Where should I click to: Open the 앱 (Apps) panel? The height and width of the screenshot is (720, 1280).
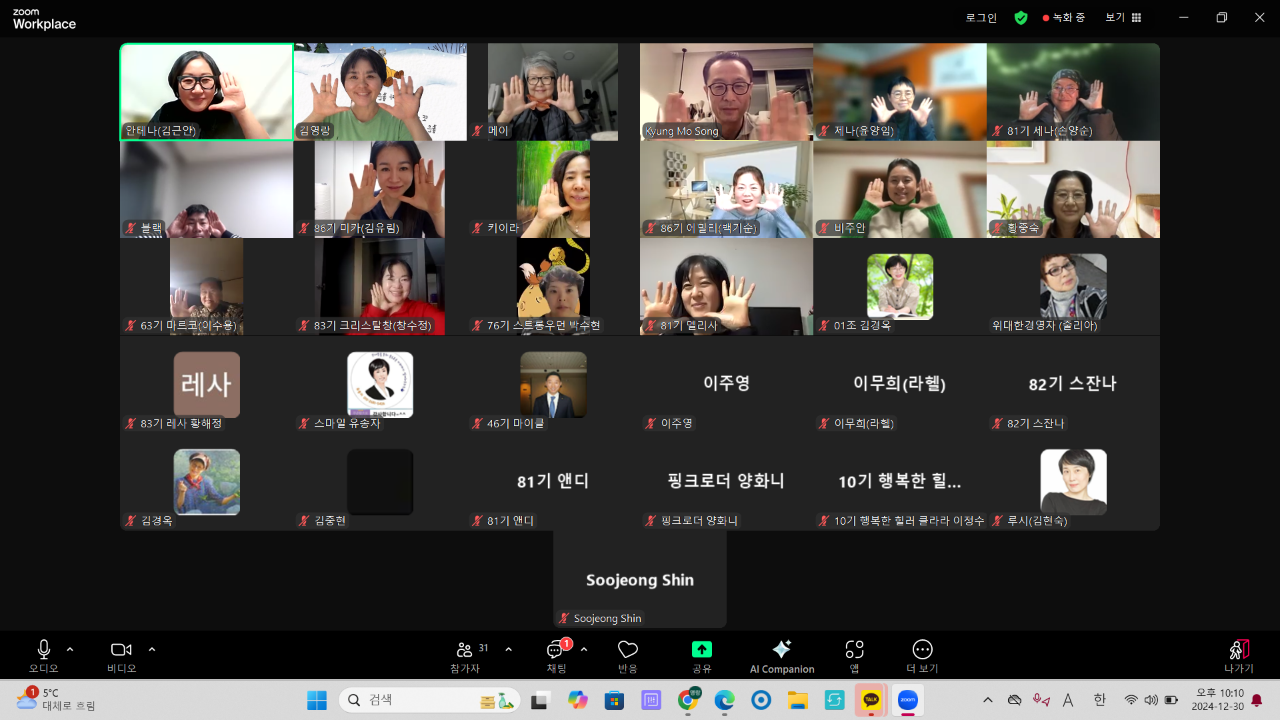click(x=853, y=655)
